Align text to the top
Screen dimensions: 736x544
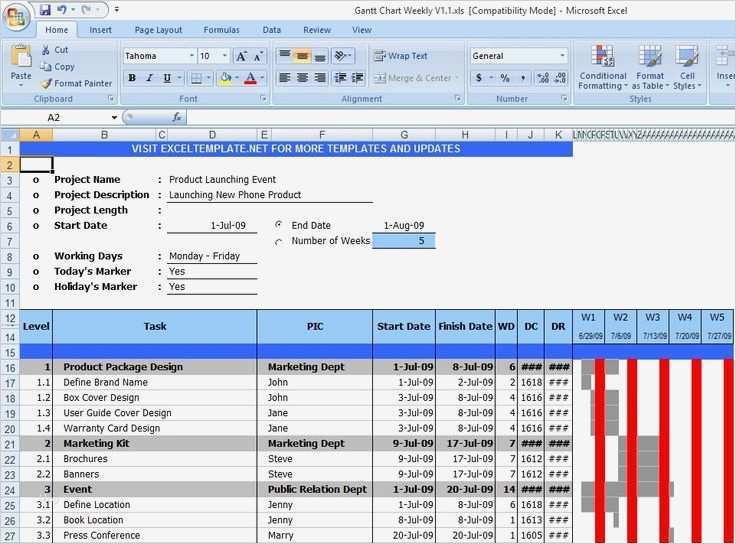[x=285, y=56]
